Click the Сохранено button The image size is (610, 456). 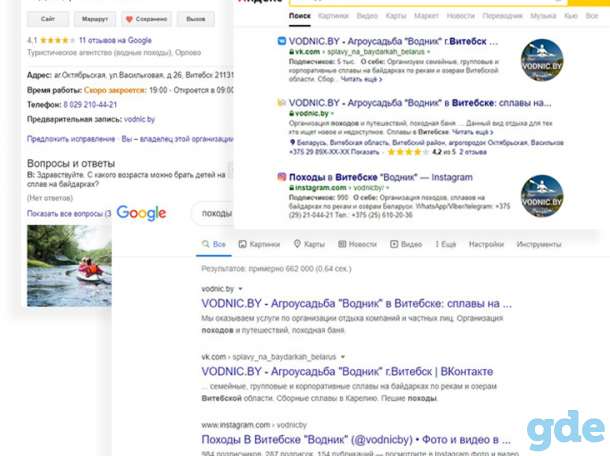click(x=146, y=19)
